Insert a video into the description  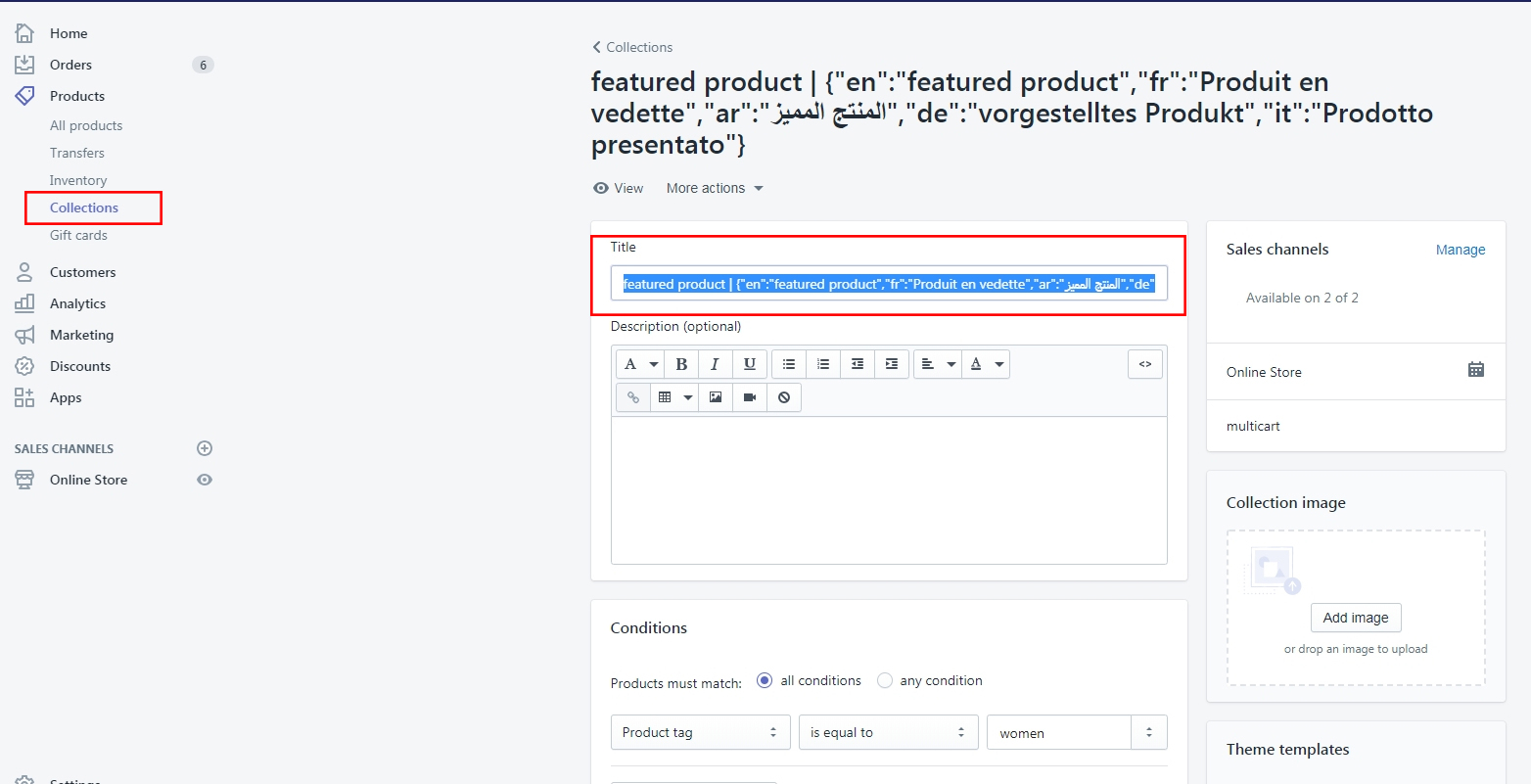pos(749,396)
